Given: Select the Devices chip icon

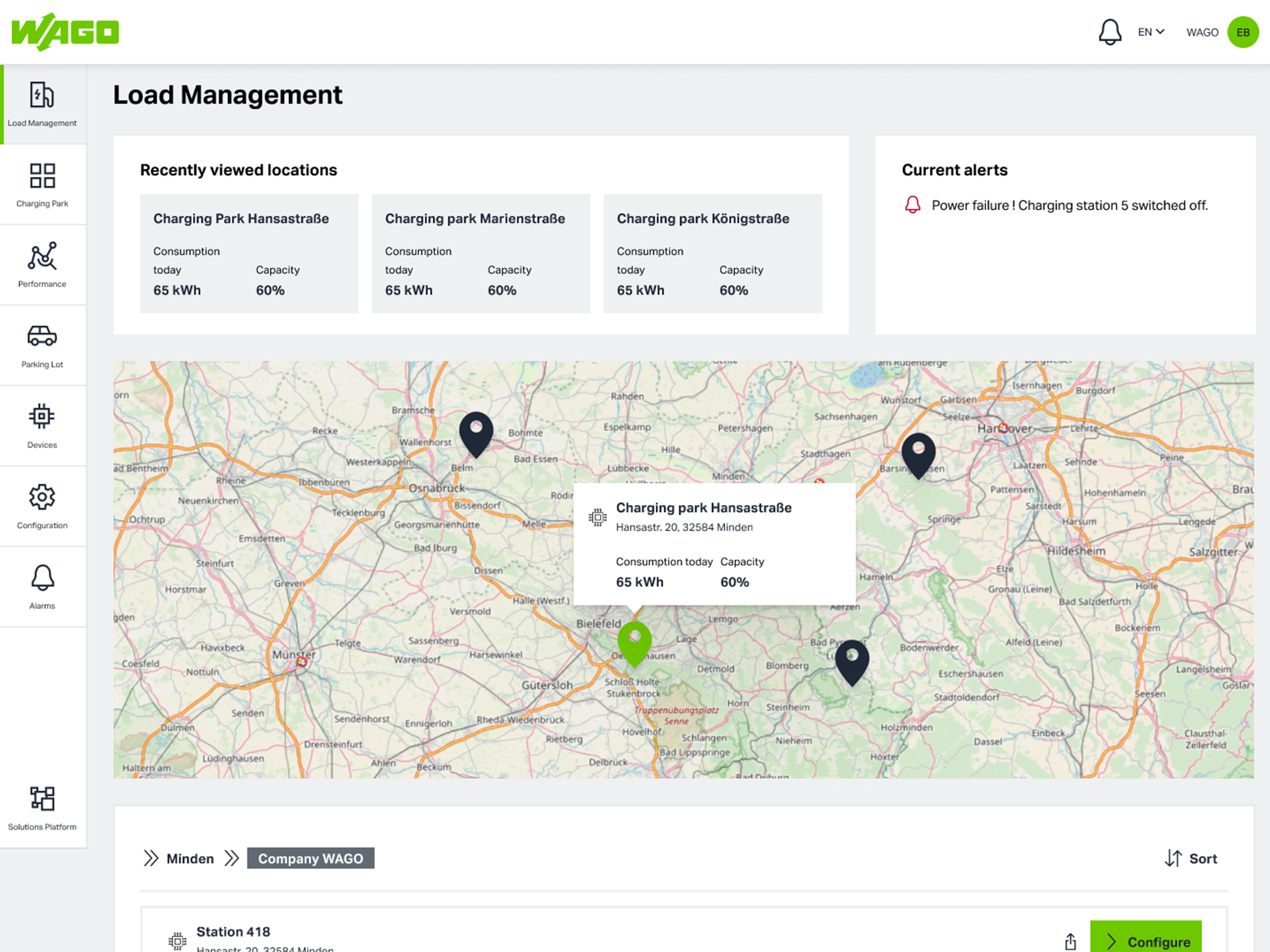Looking at the screenshot, I should coord(42,416).
